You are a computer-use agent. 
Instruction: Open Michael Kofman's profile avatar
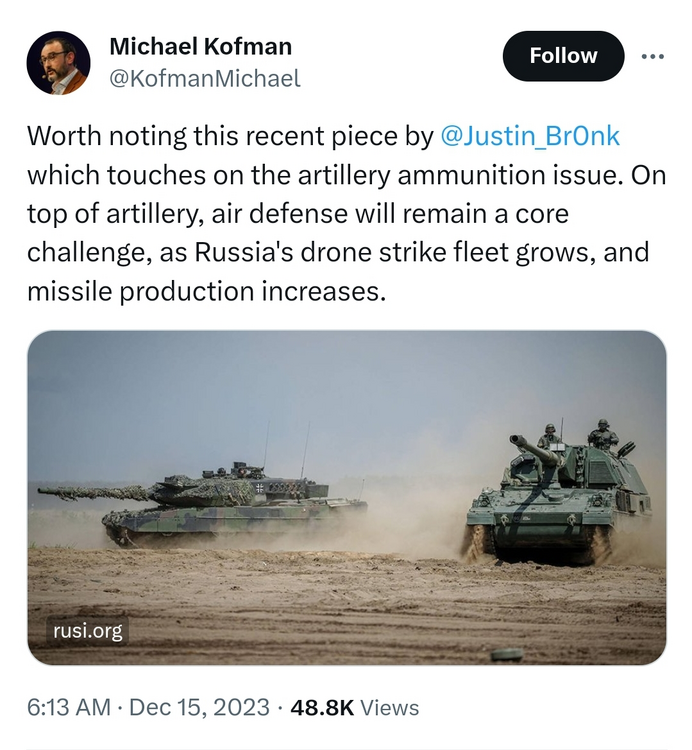pos(58,63)
